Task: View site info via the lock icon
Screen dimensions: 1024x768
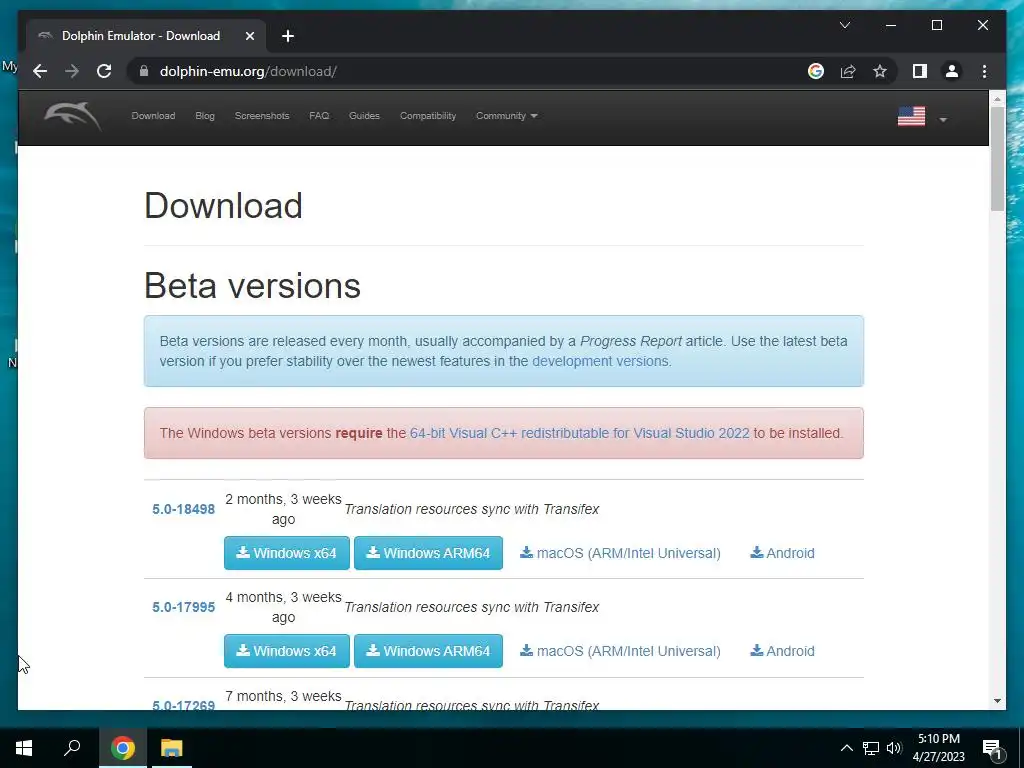Action: (x=144, y=71)
